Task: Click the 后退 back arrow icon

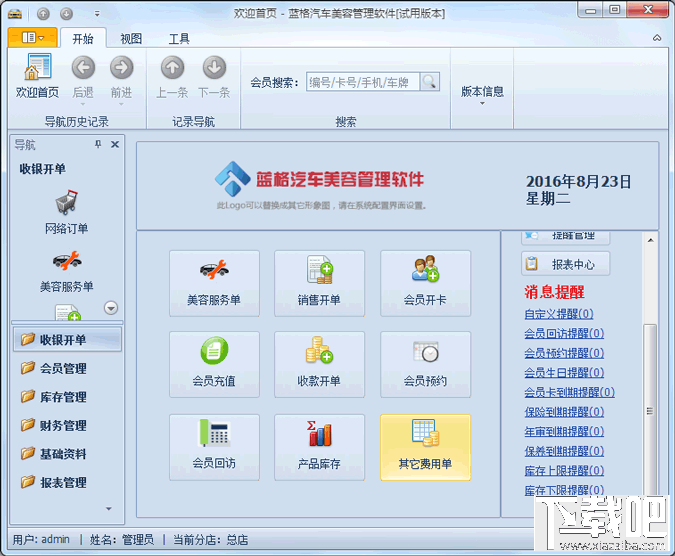Action: click(83, 68)
